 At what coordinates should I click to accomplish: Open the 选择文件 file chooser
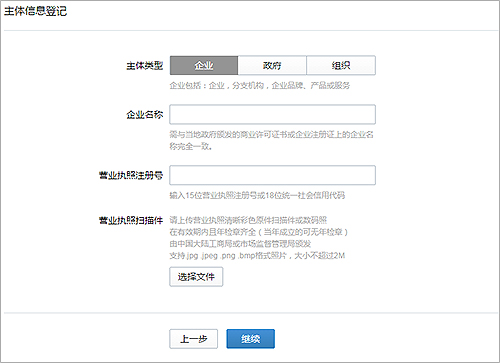click(196, 277)
